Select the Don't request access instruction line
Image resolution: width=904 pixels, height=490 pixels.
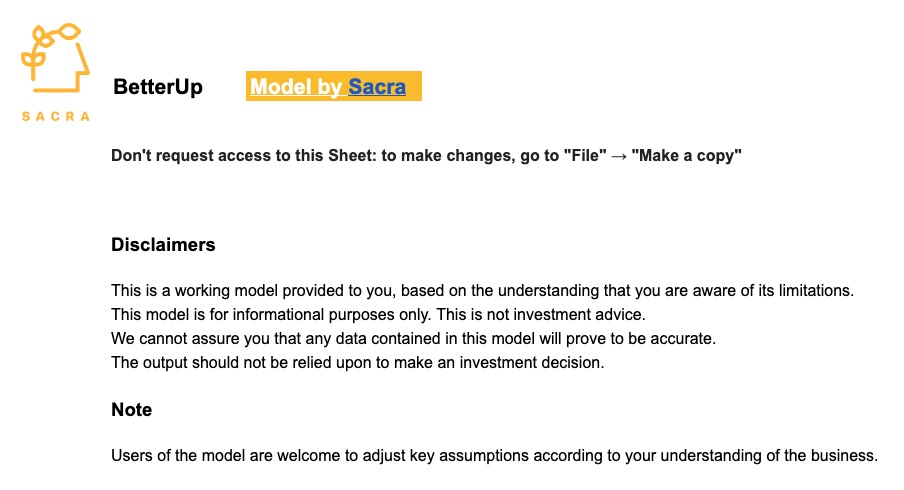[x=426, y=156]
